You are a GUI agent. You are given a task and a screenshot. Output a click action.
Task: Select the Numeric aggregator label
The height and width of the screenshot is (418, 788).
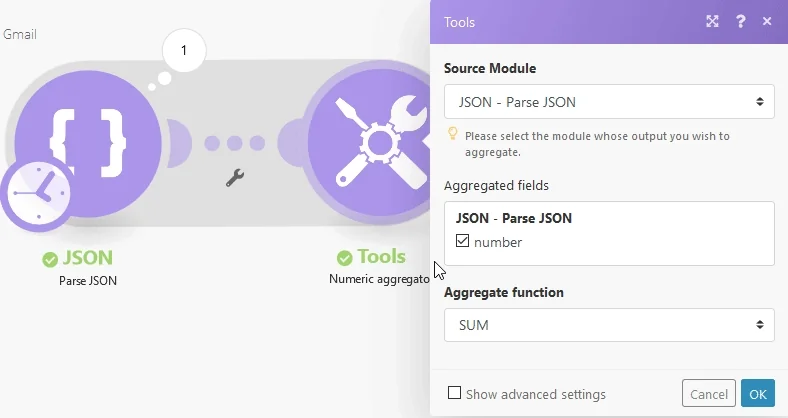379,279
